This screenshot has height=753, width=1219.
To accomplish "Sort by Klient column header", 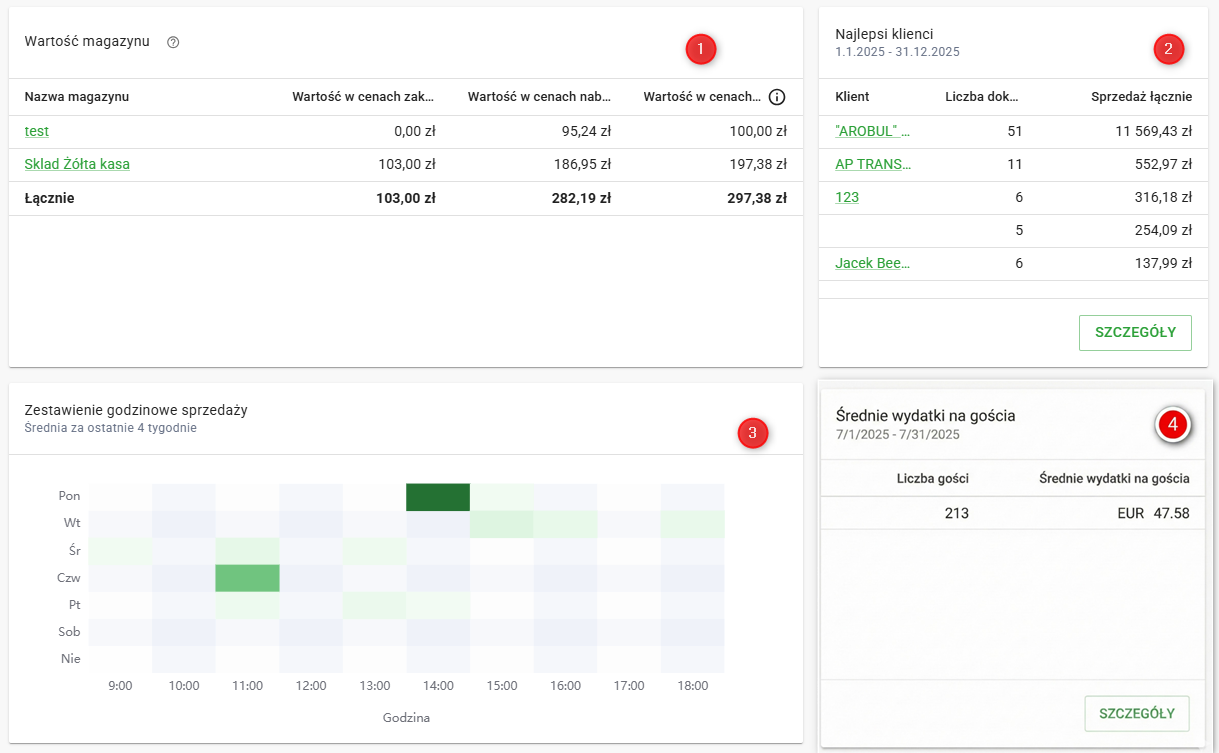I will click(852, 97).
